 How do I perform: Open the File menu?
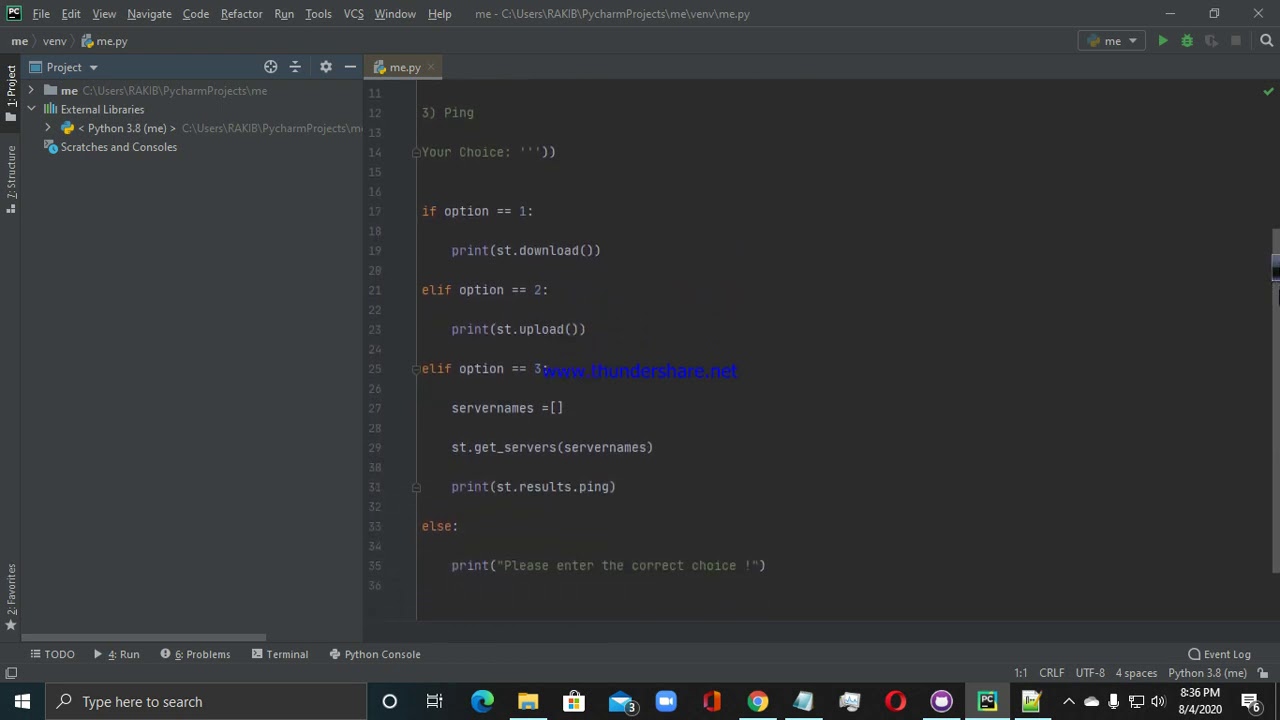[x=41, y=14]
